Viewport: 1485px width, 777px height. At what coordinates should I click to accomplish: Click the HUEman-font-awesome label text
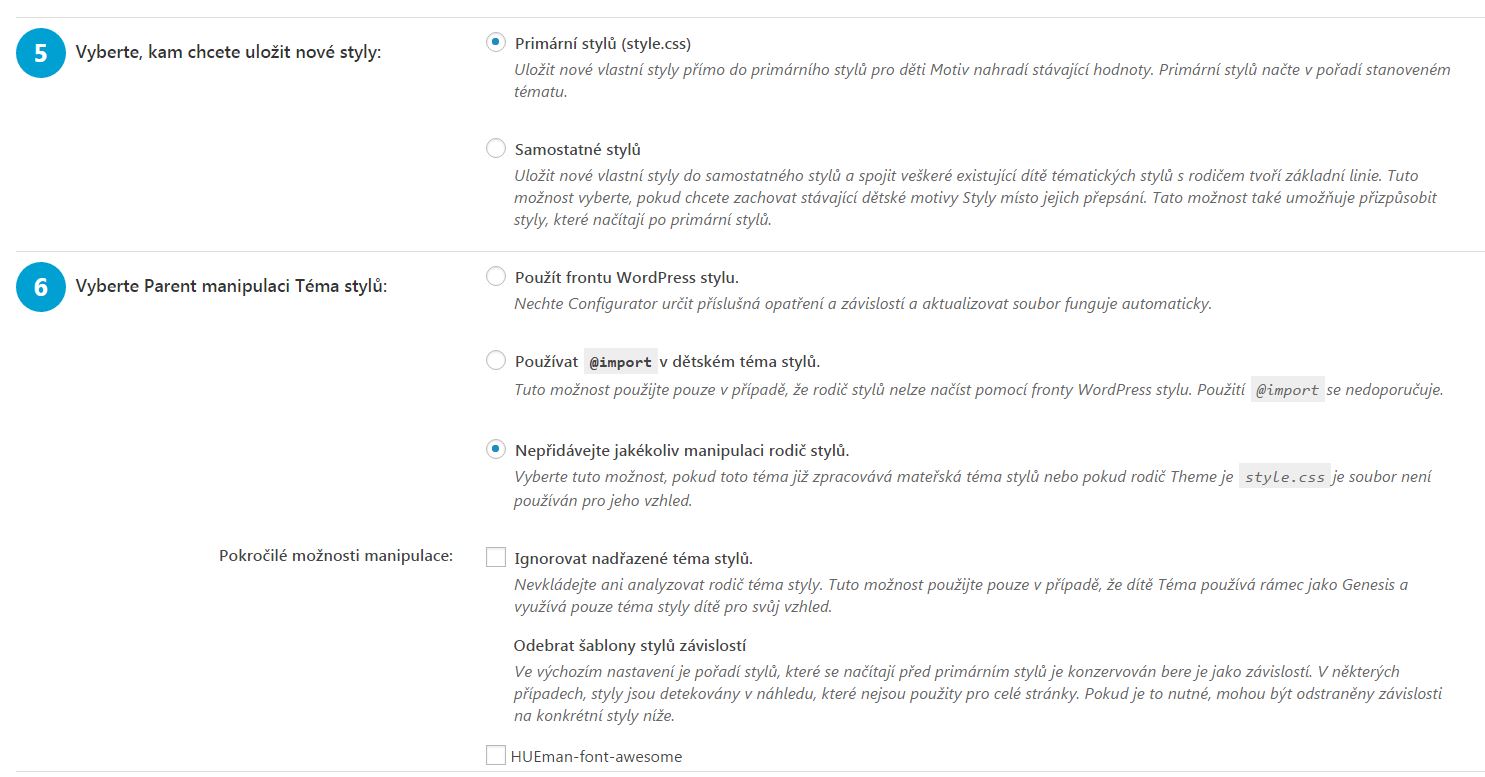(598, 756)
